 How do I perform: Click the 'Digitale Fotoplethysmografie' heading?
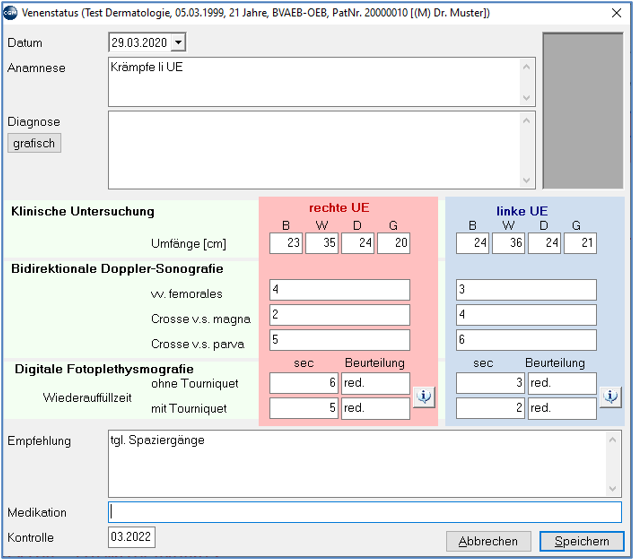click(x=104, y=369)
